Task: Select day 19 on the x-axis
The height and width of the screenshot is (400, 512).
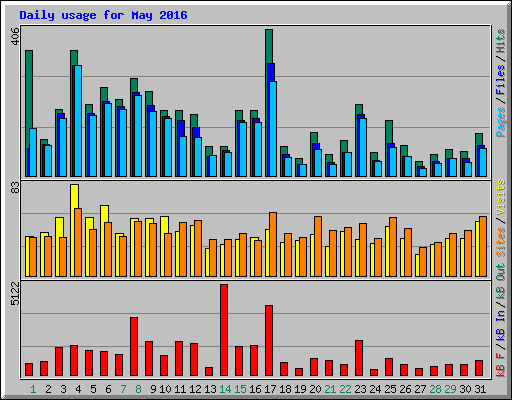Action: click(300, 389)
